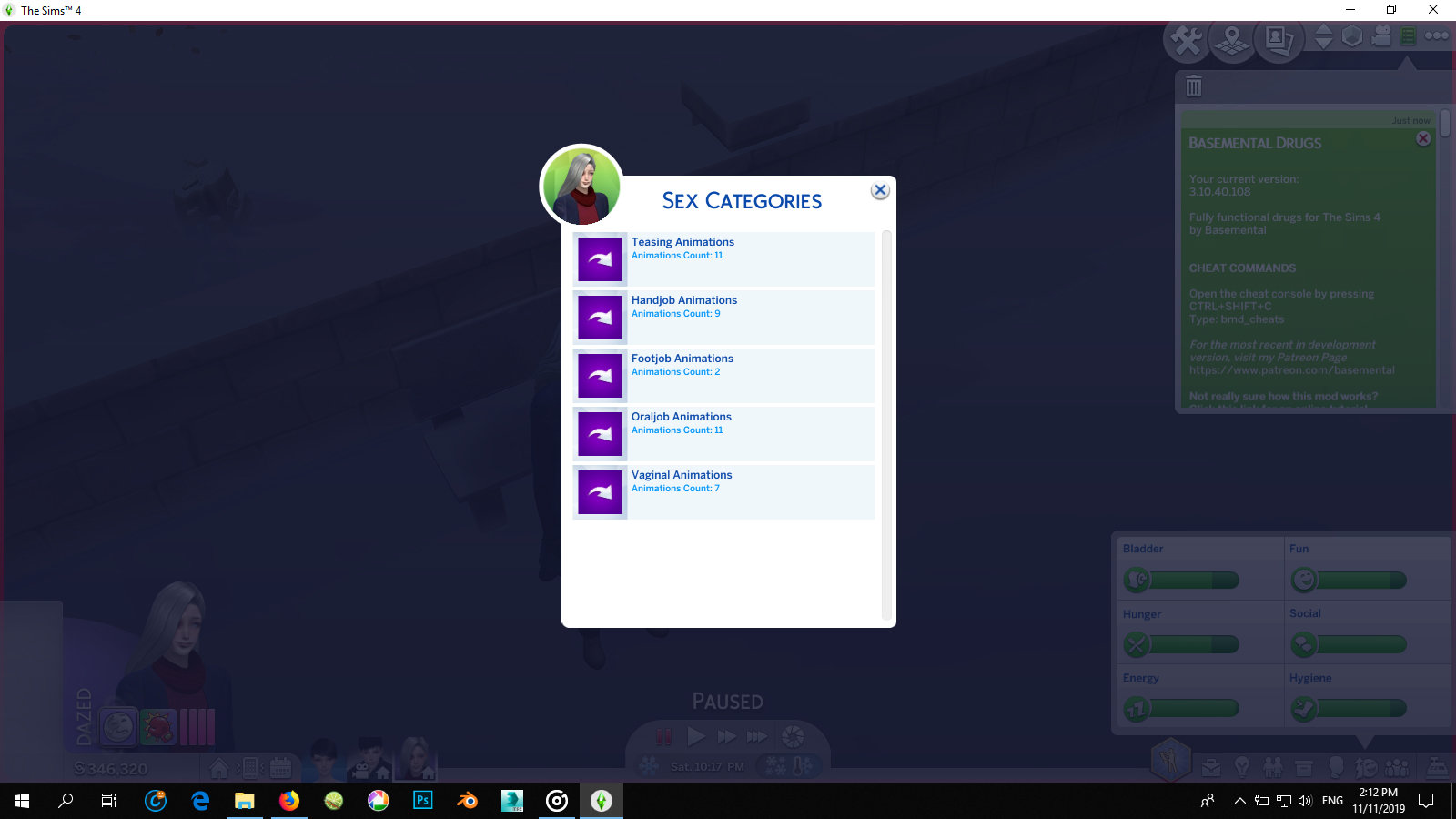
Task: Toggle the green notification wall icon
Action: point(1408,36)
